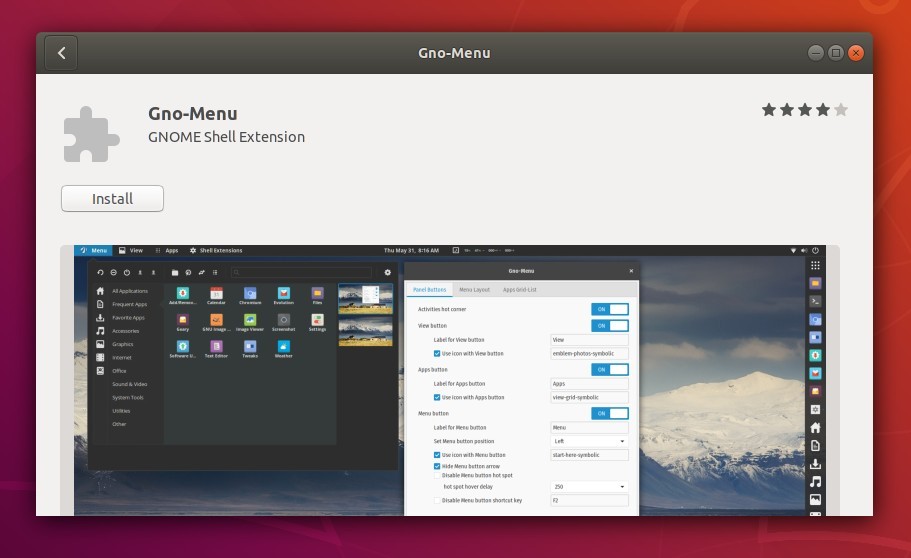
Task: Select Utilities category
Action: point(121,411)
